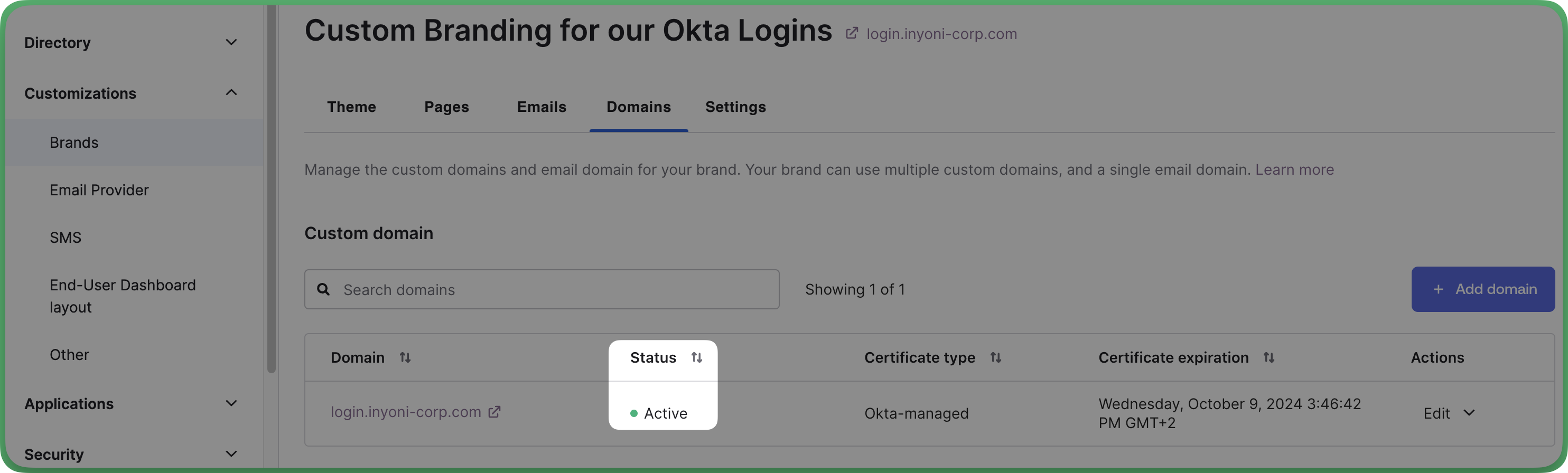Click the Active status cell
Image resolution: width=1568 pixels, height=473 pixels.
coord(659,413)
